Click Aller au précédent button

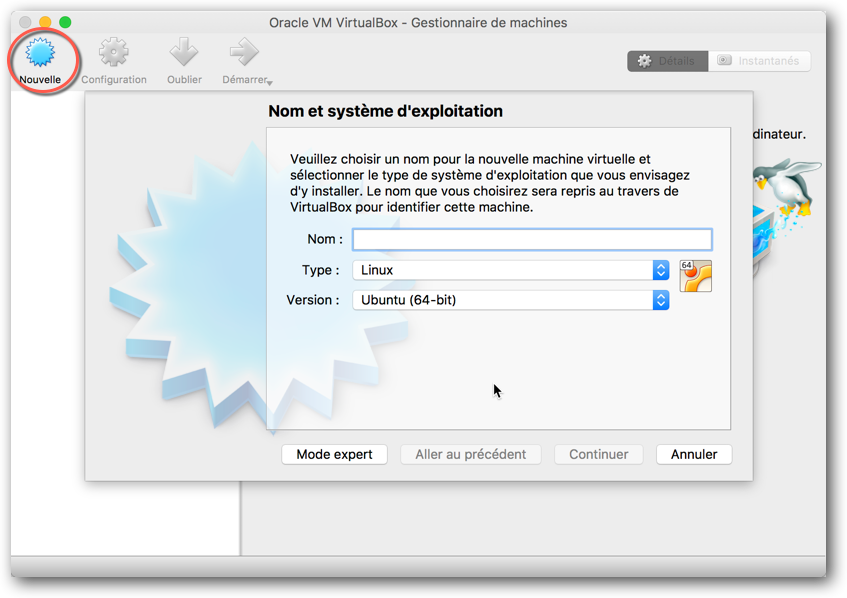point(470,454)
